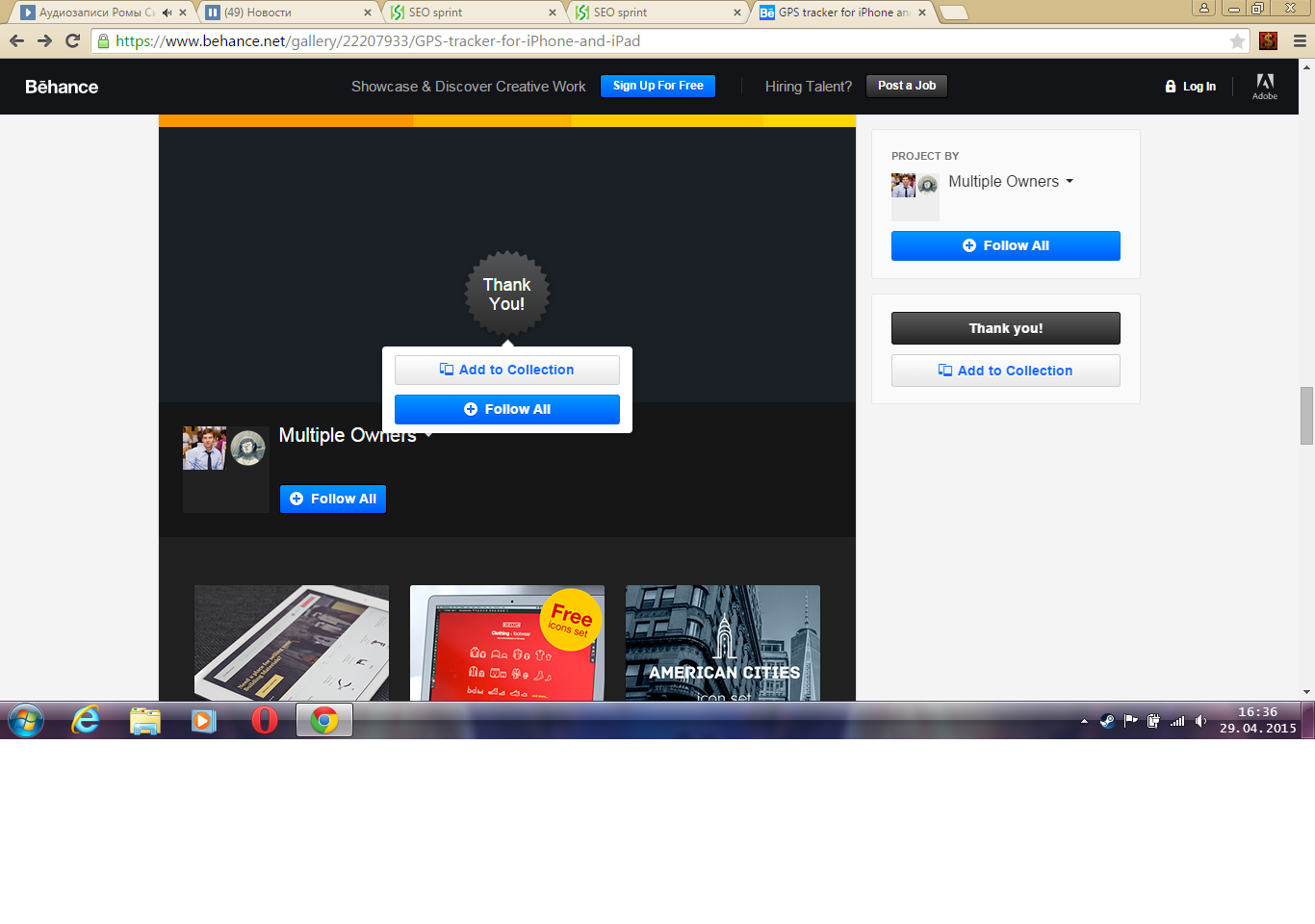Open the Adobe logo link

coord(1265,87)
